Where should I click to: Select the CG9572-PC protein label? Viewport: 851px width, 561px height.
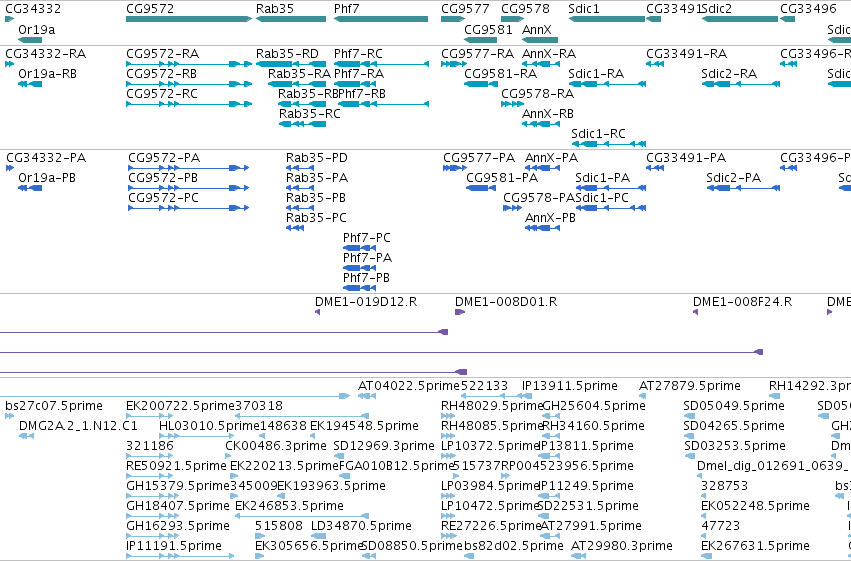click(163, 198)
